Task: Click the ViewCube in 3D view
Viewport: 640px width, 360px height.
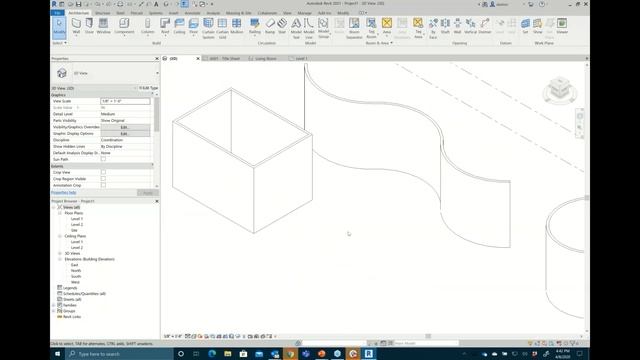Action: [x=560, y=89]
